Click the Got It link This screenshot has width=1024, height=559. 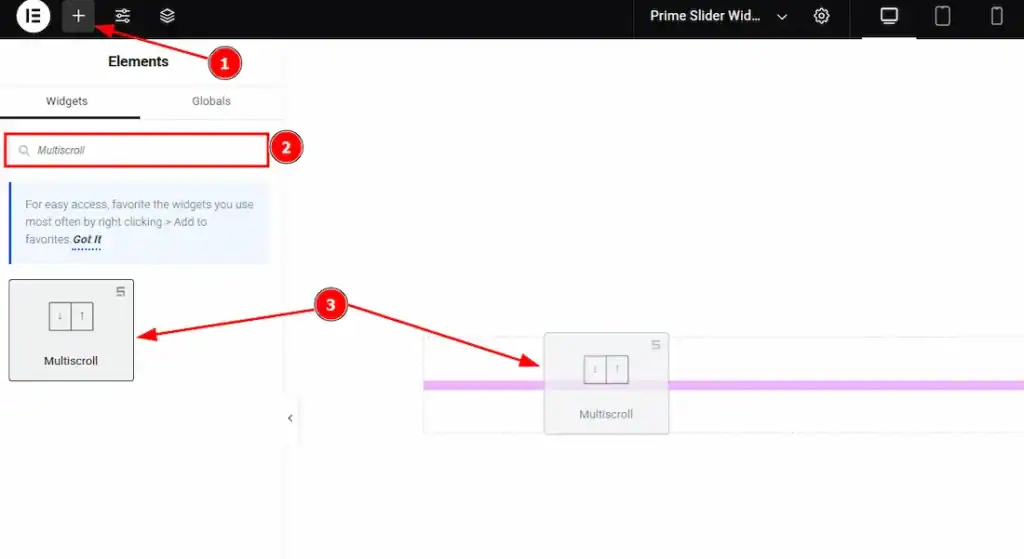click(x=87, y=240)
